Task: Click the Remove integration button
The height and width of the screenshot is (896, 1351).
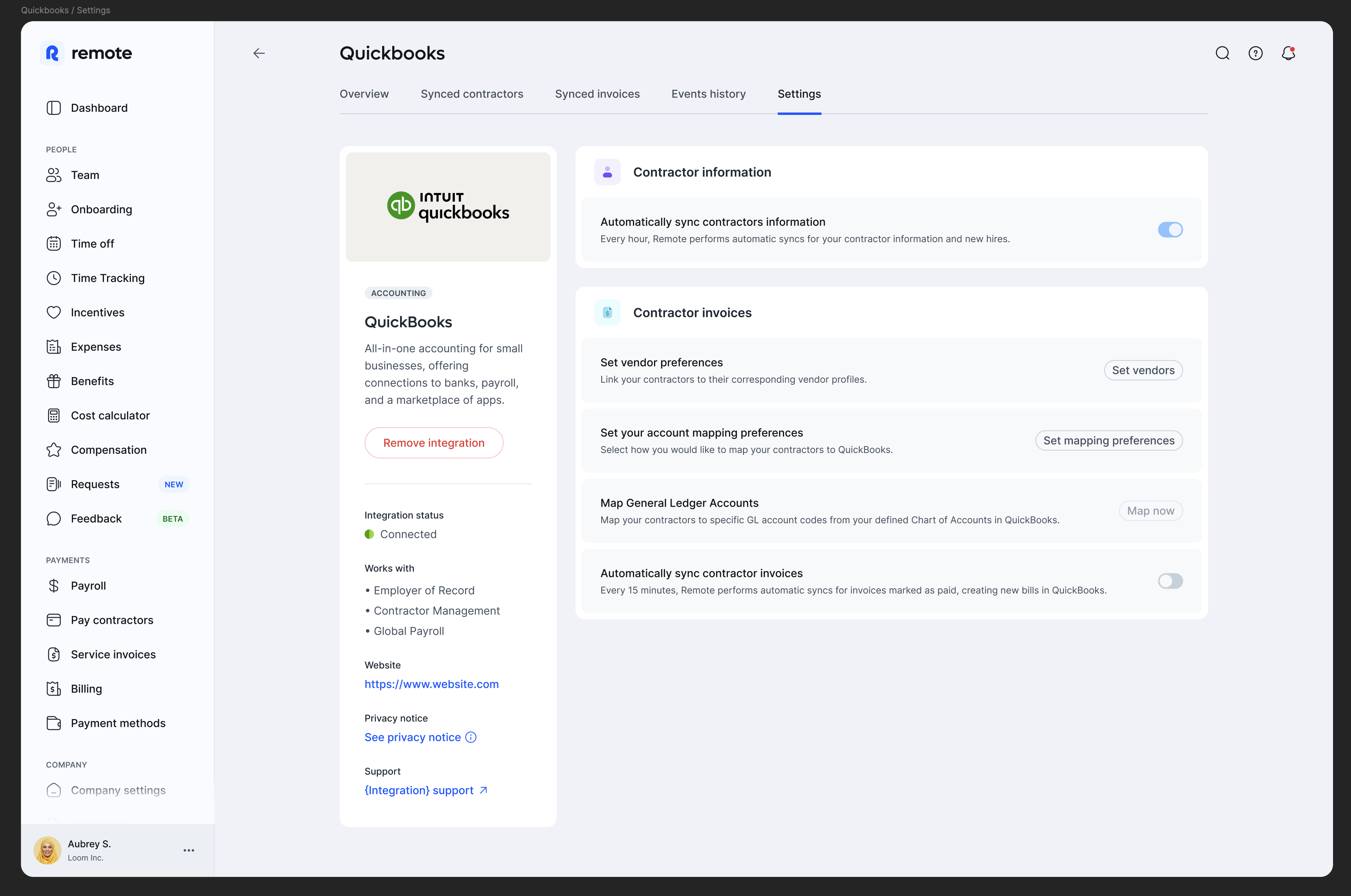Action: (x=434, y=443)
